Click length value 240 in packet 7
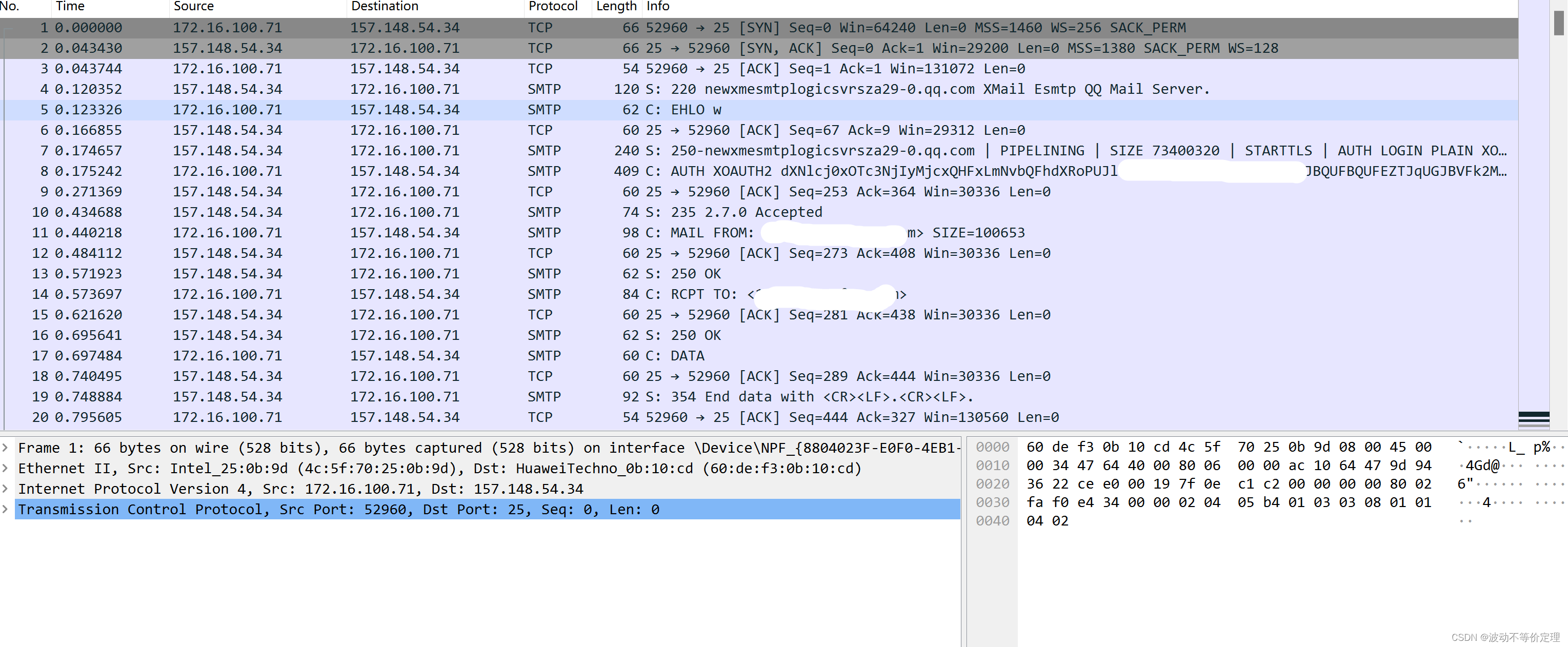 pos(627,151)
